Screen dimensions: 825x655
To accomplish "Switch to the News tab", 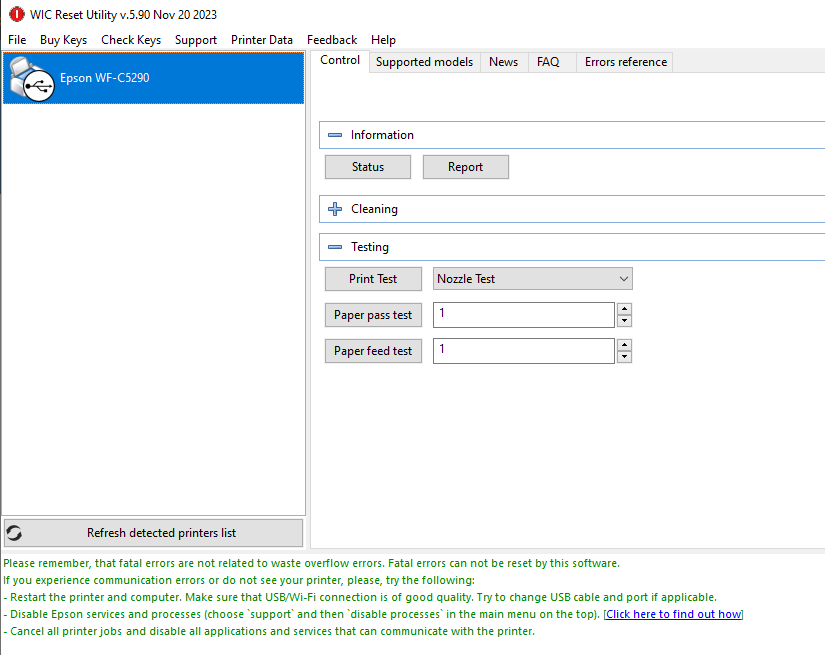I will point(504,62).
